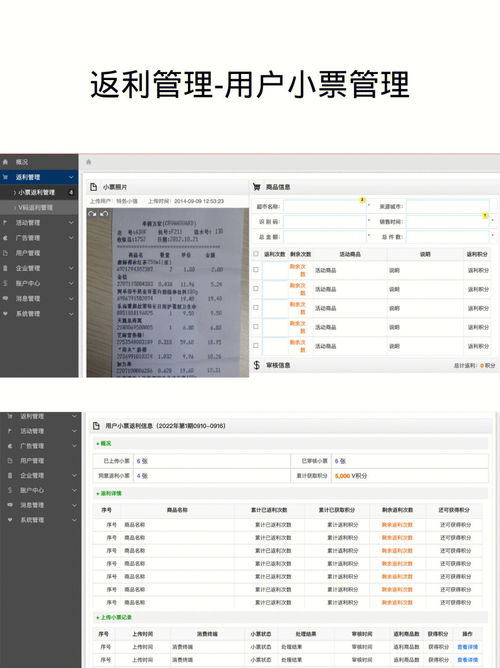Open 查看详情 in first upload record row

point(467,647)
